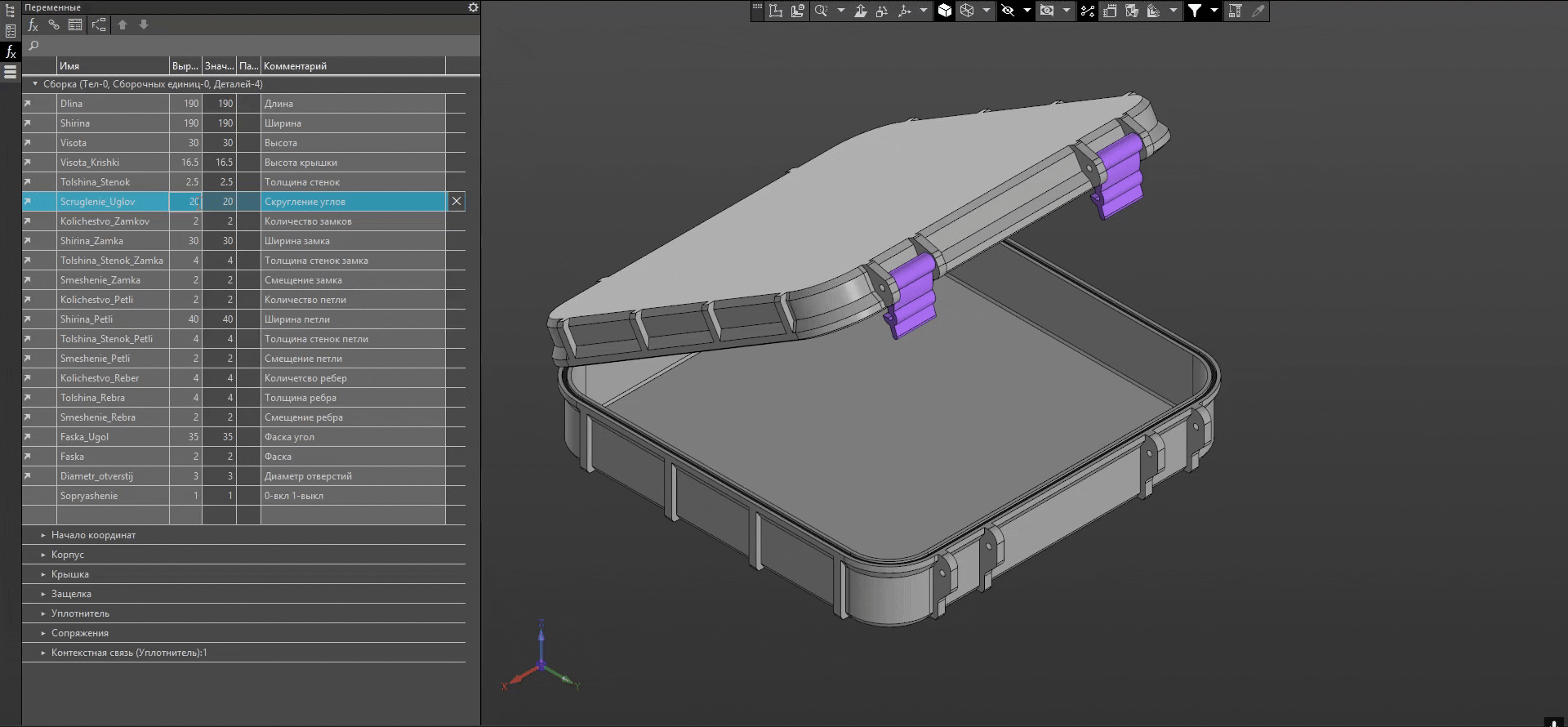Image resolution: width=1568 pixels, height=727 pixels.
Task: Open dropdown arrow next to funnel filter
Action: pyautogui.click(x=1214, y=11)
